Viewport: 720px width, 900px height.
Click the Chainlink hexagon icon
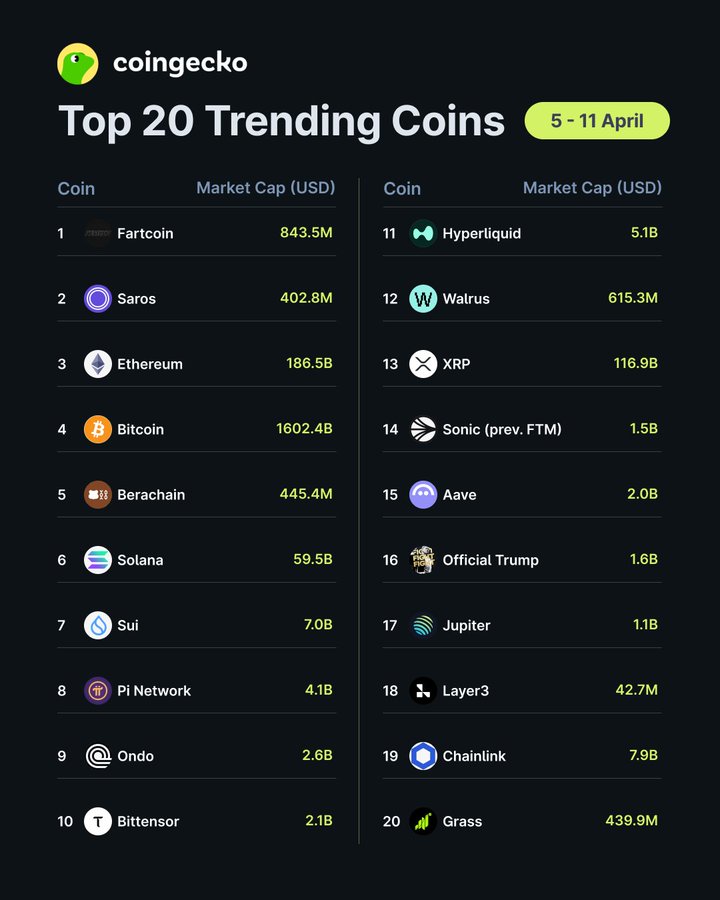[423, 756]
